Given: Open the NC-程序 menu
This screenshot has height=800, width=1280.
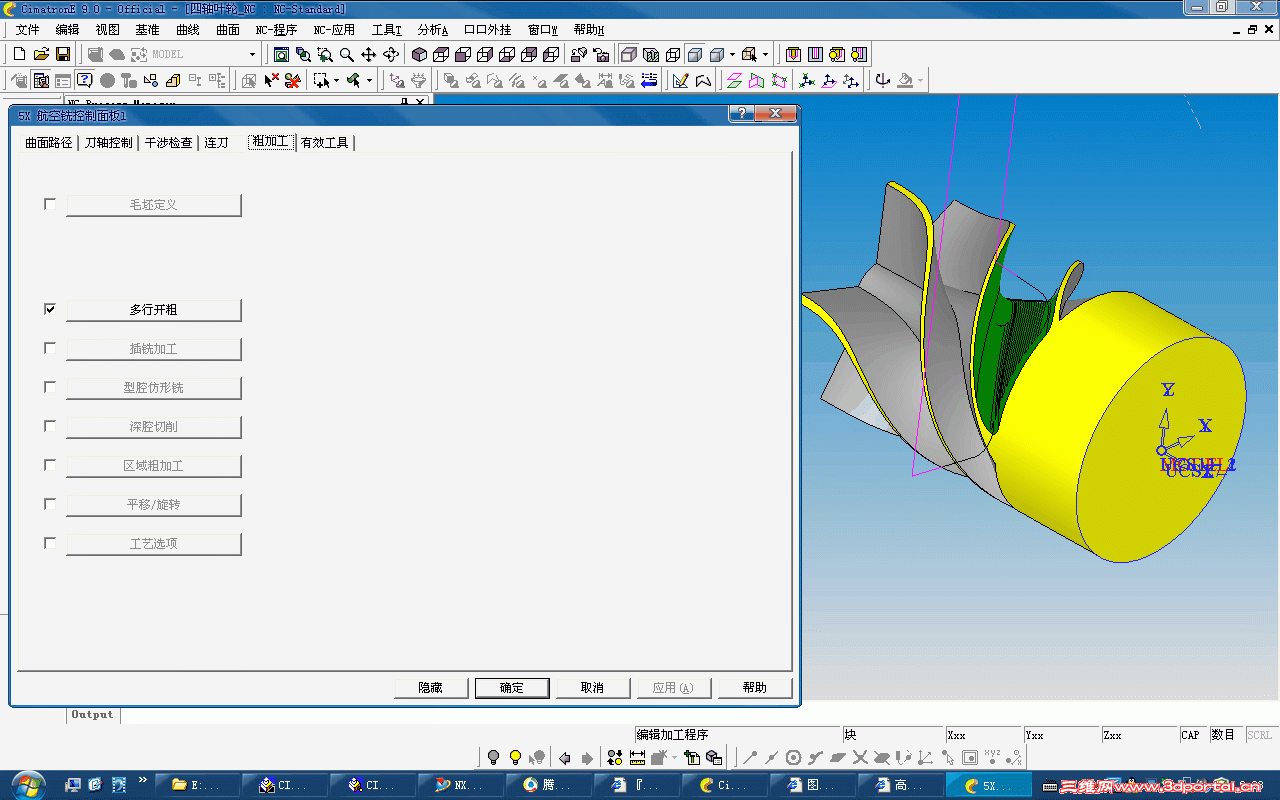Looking at the screenshot, I should coord(276,30).
